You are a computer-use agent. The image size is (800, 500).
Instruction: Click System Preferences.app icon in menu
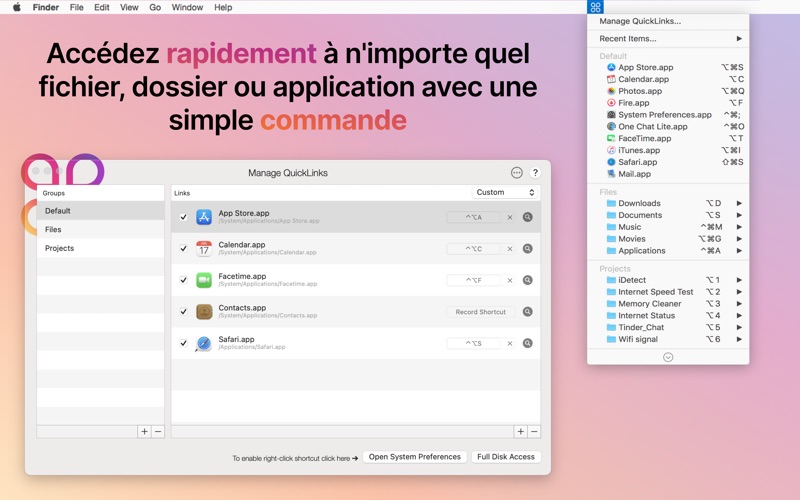pyautogui.click(x=611, y=115)
